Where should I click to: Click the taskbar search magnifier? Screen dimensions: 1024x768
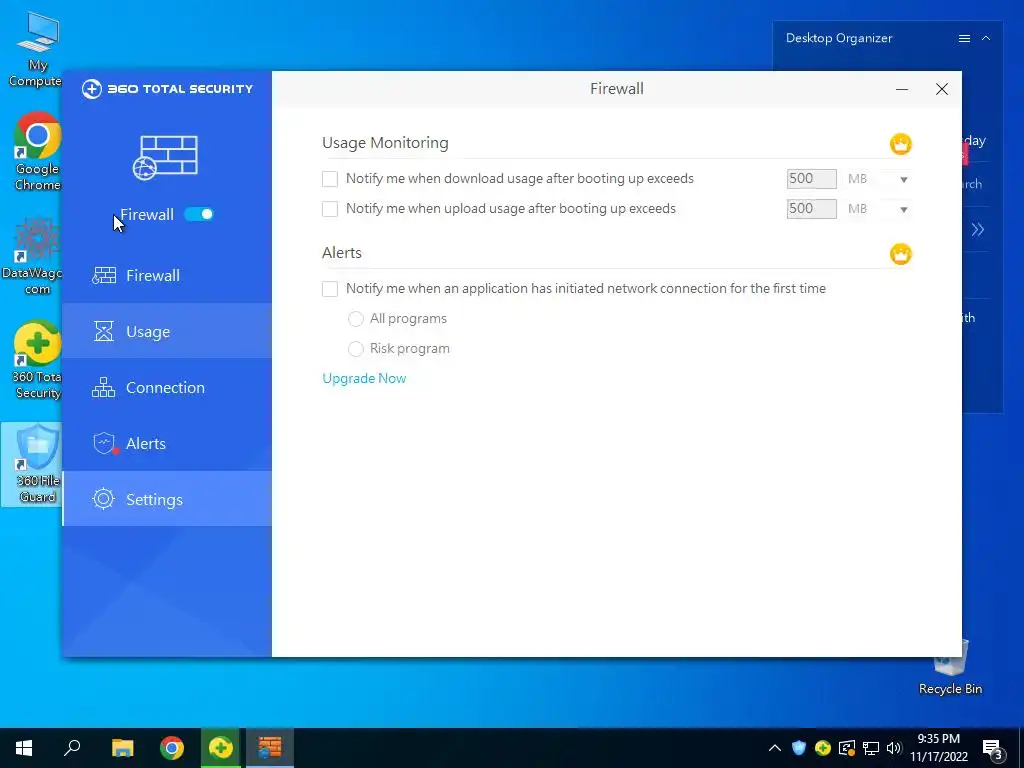72,748
